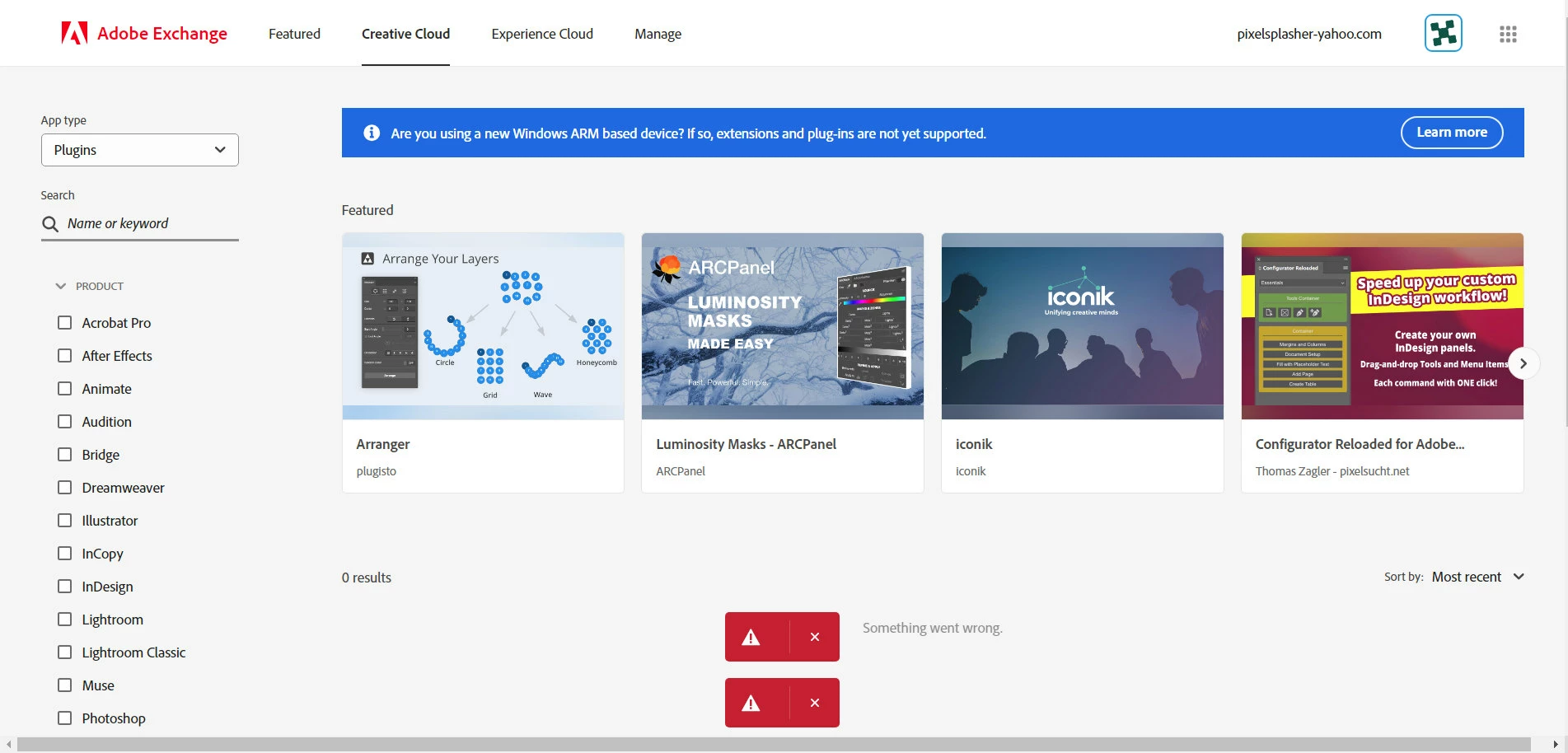This screenshot has height=753, width=1568.
Task: Click the first red warning triangle icon
Action: 751,637
